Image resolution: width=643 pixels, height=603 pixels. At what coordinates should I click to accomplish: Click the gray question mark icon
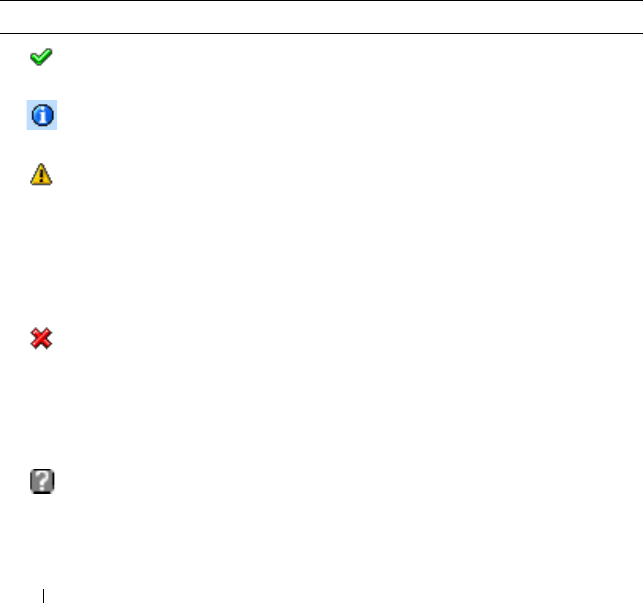click(x=42, y=481)
